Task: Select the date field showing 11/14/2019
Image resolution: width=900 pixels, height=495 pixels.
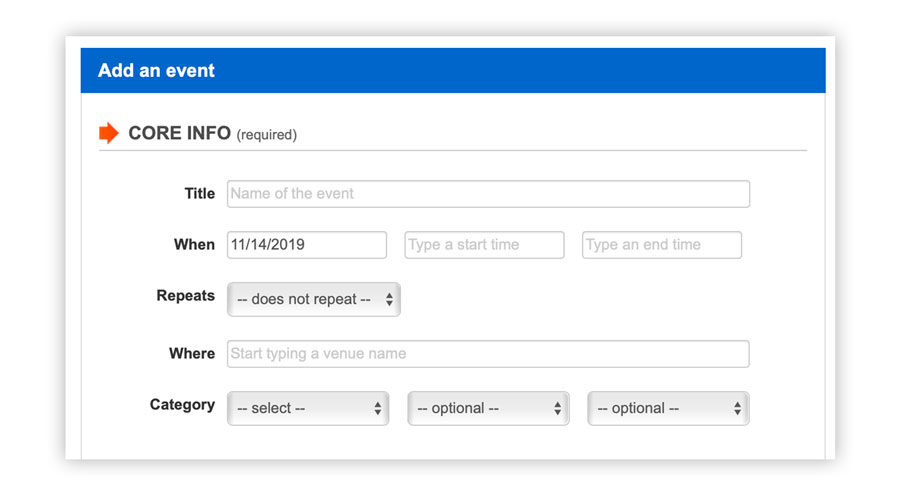Action: [x=307, y=245]
